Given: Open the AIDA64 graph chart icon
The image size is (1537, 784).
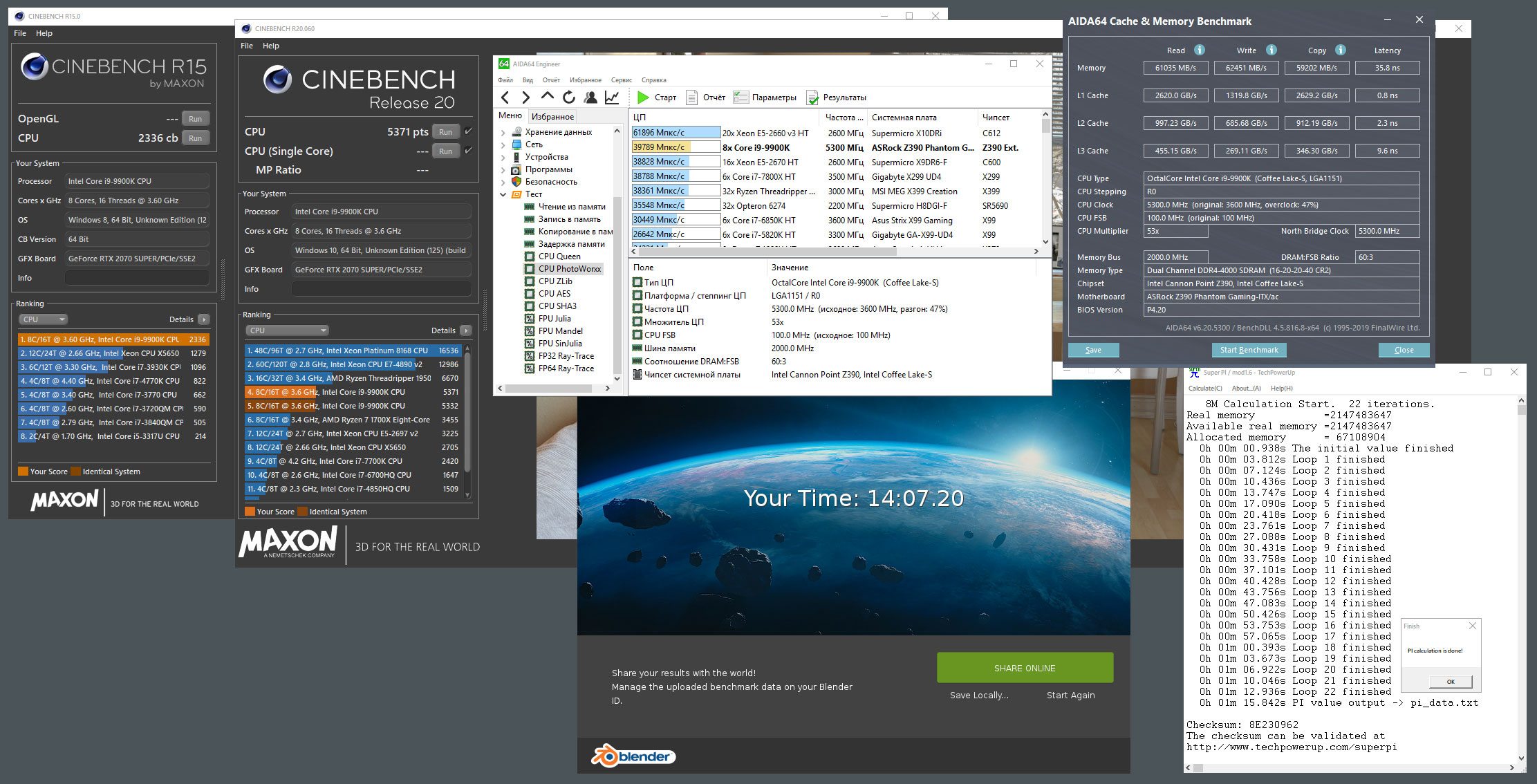Looking at the screenshot, I should tap(612, 97).
